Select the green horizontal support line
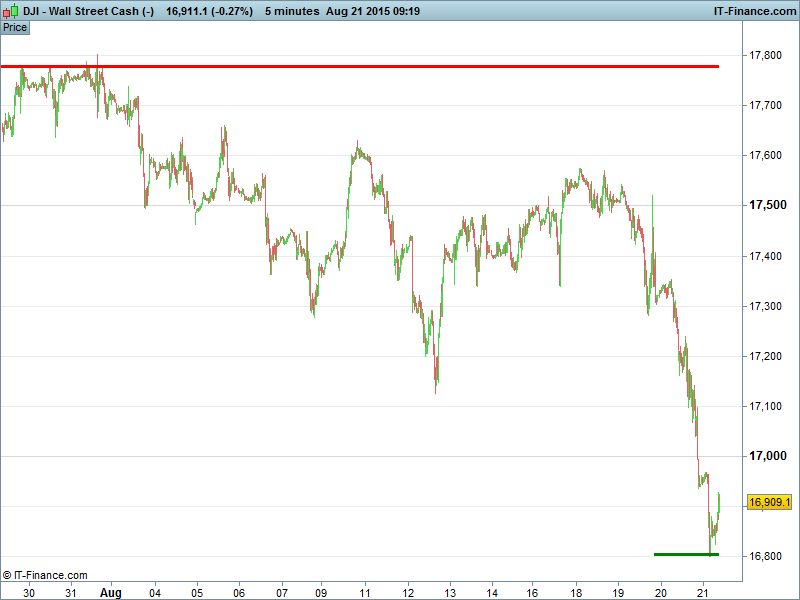800x600 pixels. (x=686, y=554)
